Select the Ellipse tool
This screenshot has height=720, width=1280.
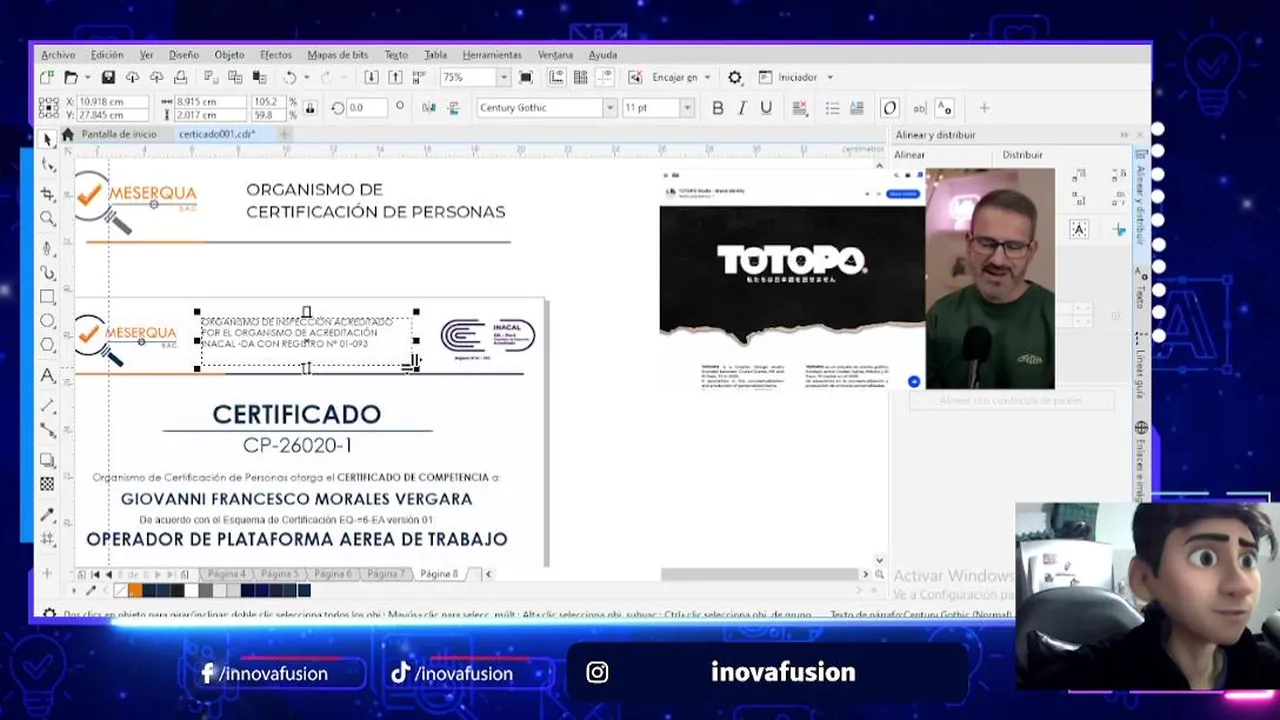click(x=48, y=321)
